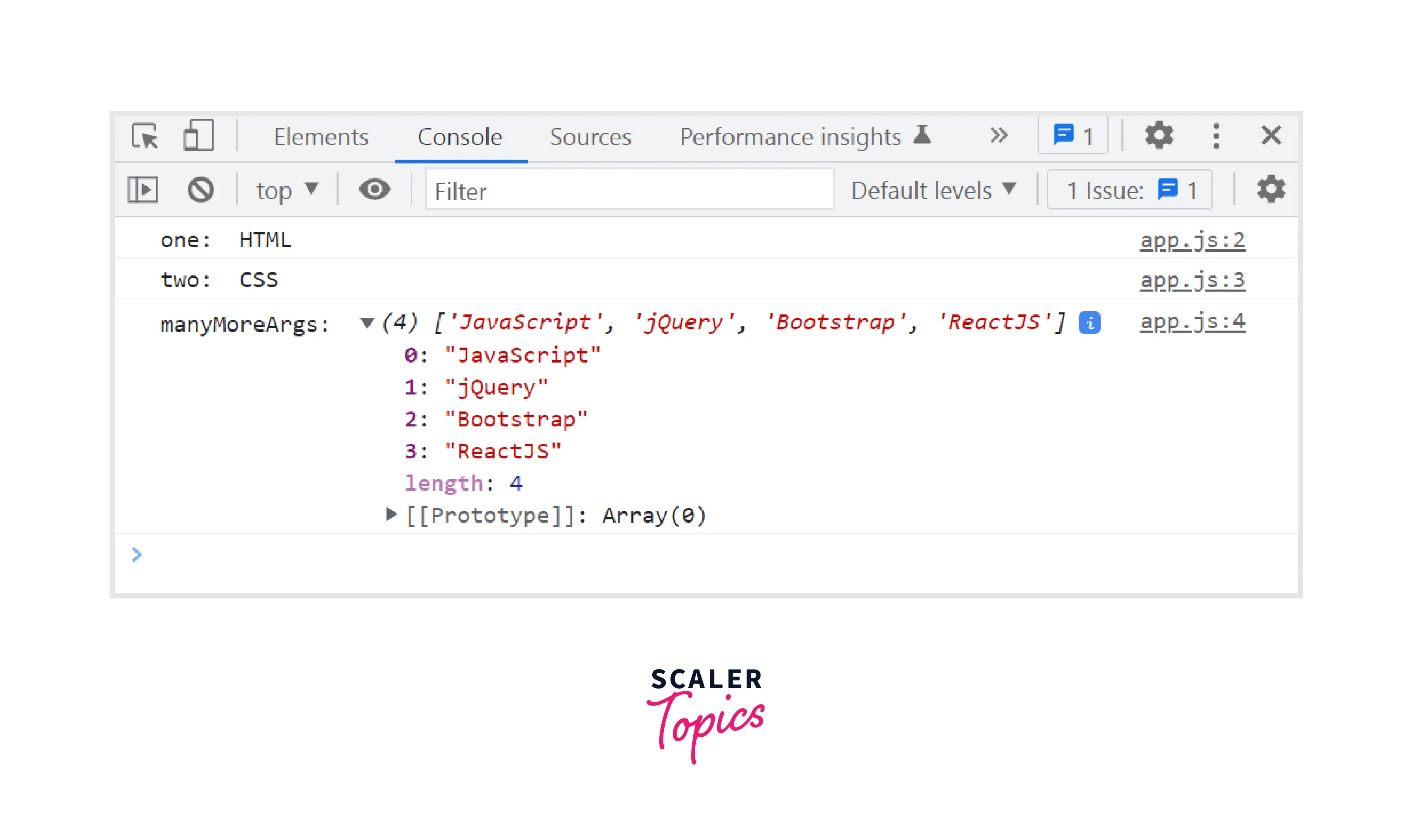This screenshot has width=1411, height=840.
Task: Open the Default levels dropdown
Action: click(x=934, y=190)
